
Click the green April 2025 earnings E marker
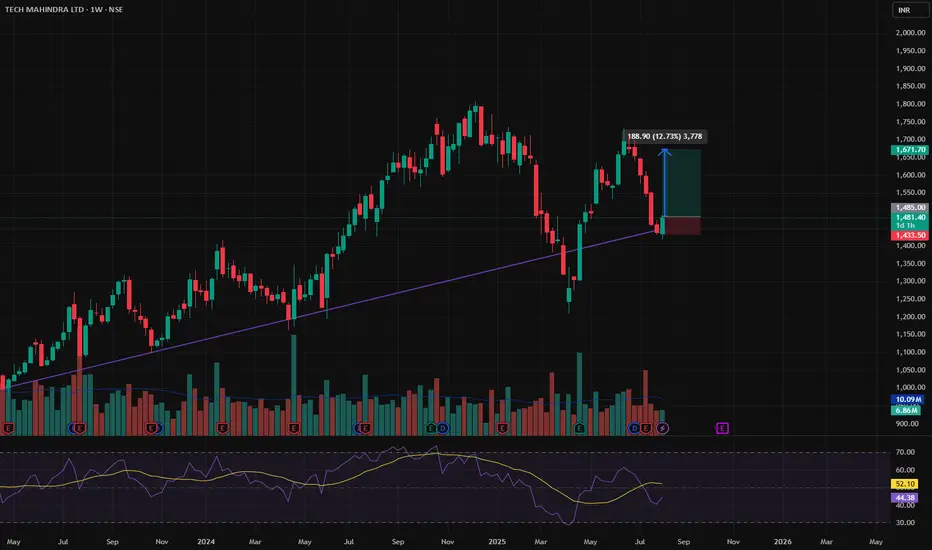coord(580,428)
